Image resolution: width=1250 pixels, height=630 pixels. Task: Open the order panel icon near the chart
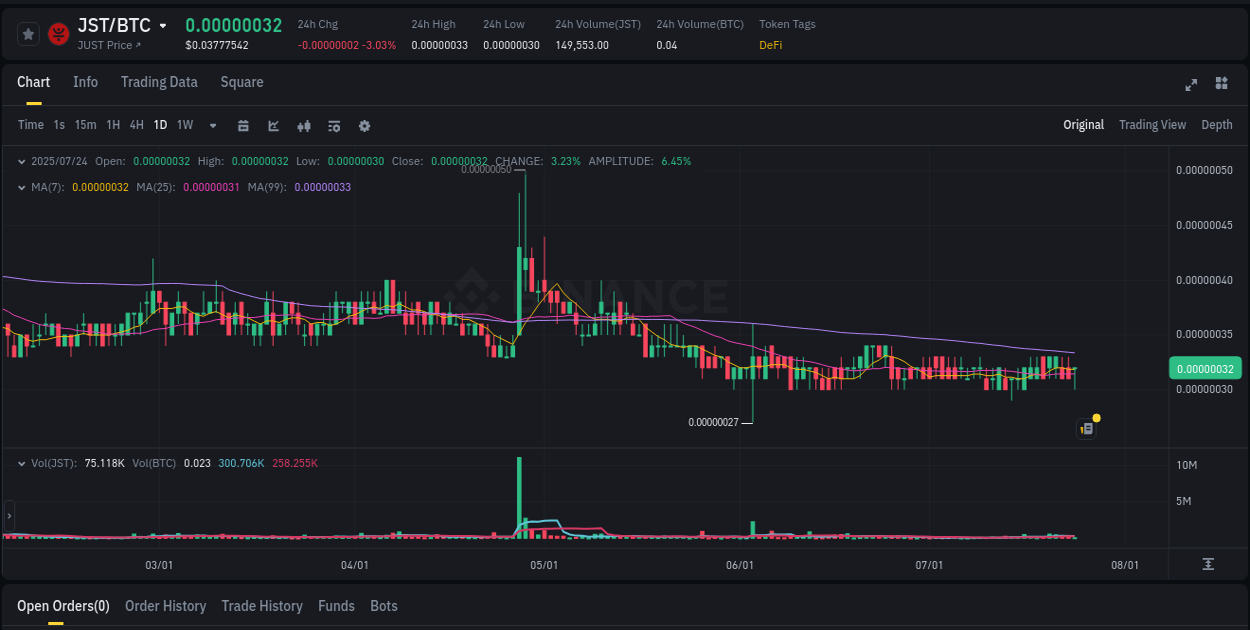pyautogui.click(x=1086, y=428)
